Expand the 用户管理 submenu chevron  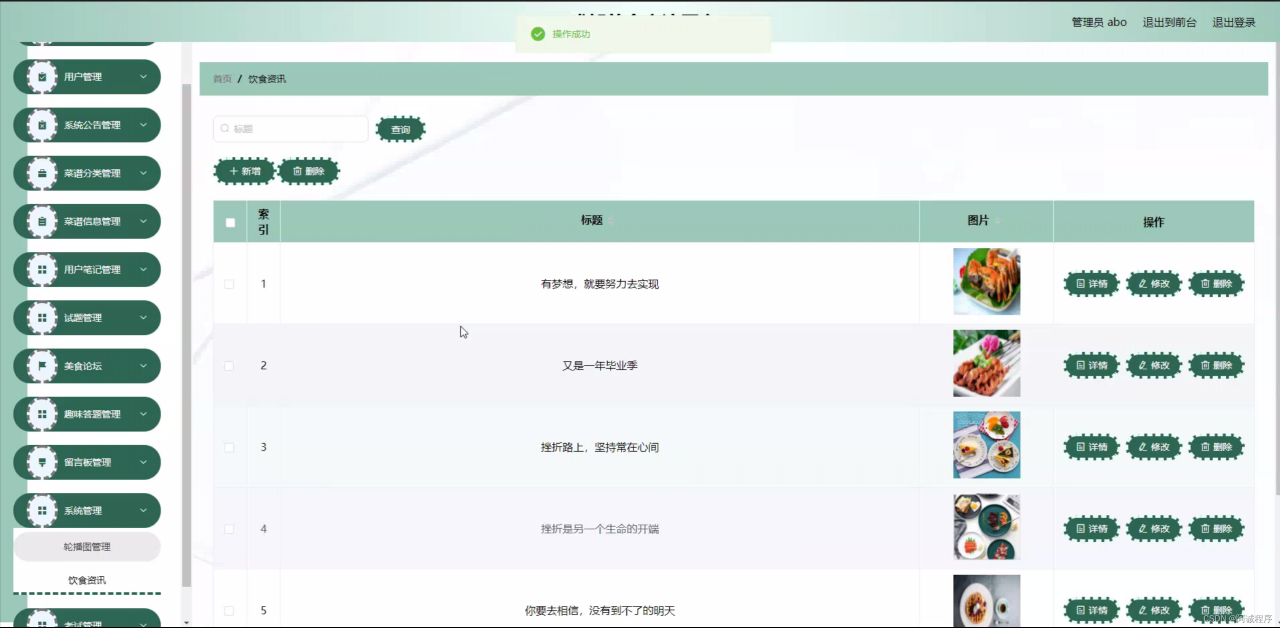tap(143, 76)
